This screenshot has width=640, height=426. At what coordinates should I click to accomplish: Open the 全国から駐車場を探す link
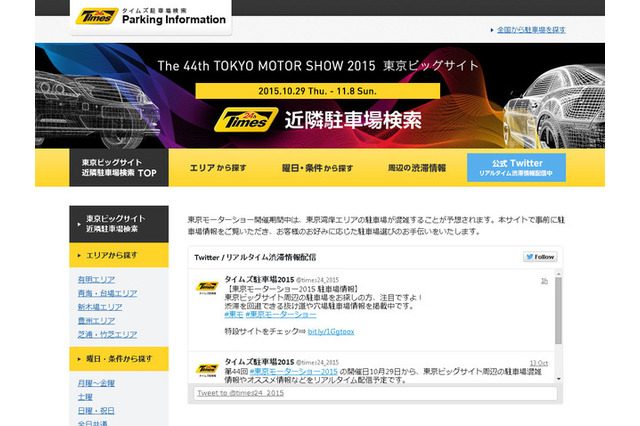click(531, 30)
